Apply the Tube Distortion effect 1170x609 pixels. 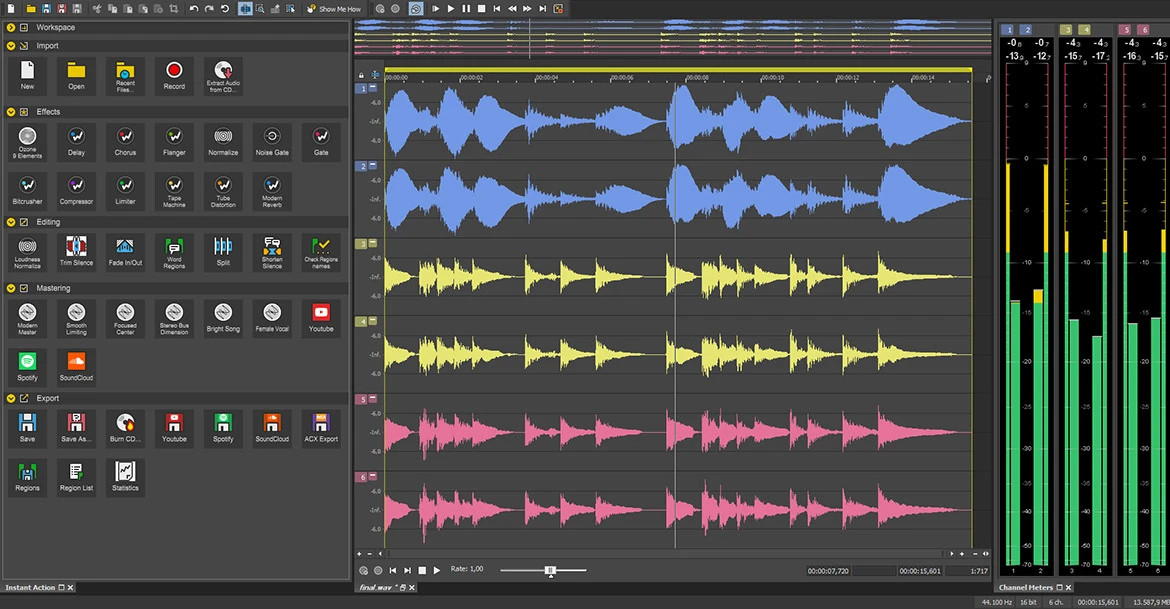click(222, 191)
